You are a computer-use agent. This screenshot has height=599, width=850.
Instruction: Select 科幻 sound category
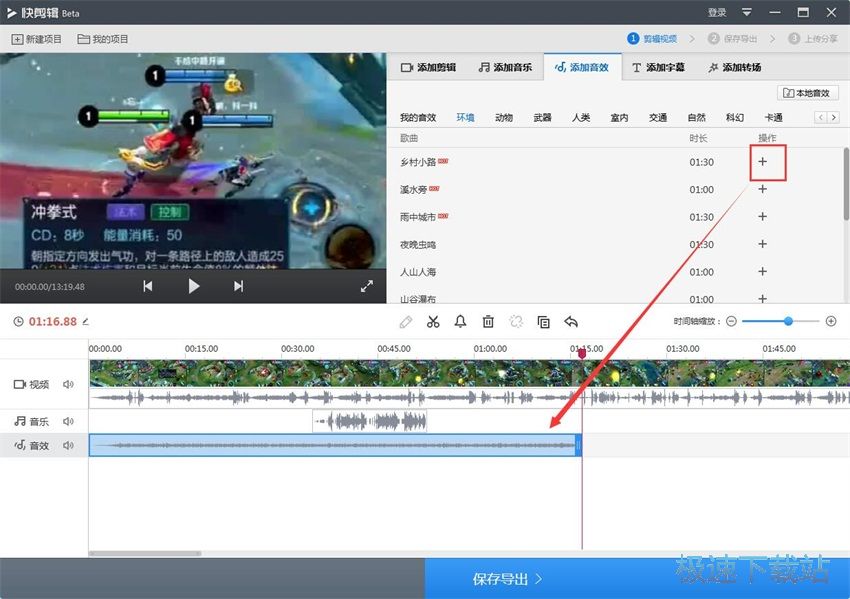735,118
